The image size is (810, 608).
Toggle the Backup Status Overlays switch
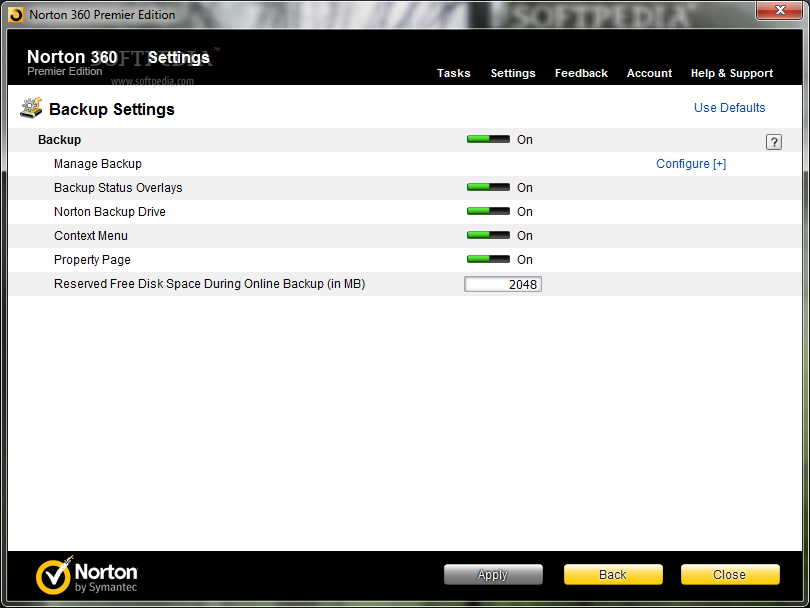pos(488,188)
